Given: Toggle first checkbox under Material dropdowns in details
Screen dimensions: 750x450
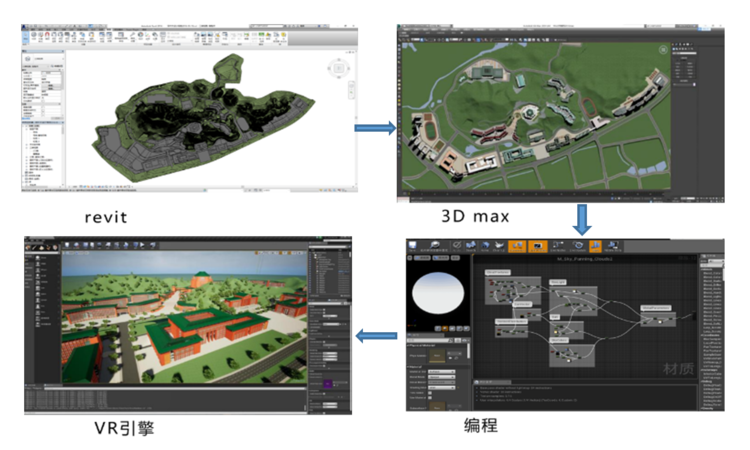Looking at the screenshot, I should (x=430, y=393).
